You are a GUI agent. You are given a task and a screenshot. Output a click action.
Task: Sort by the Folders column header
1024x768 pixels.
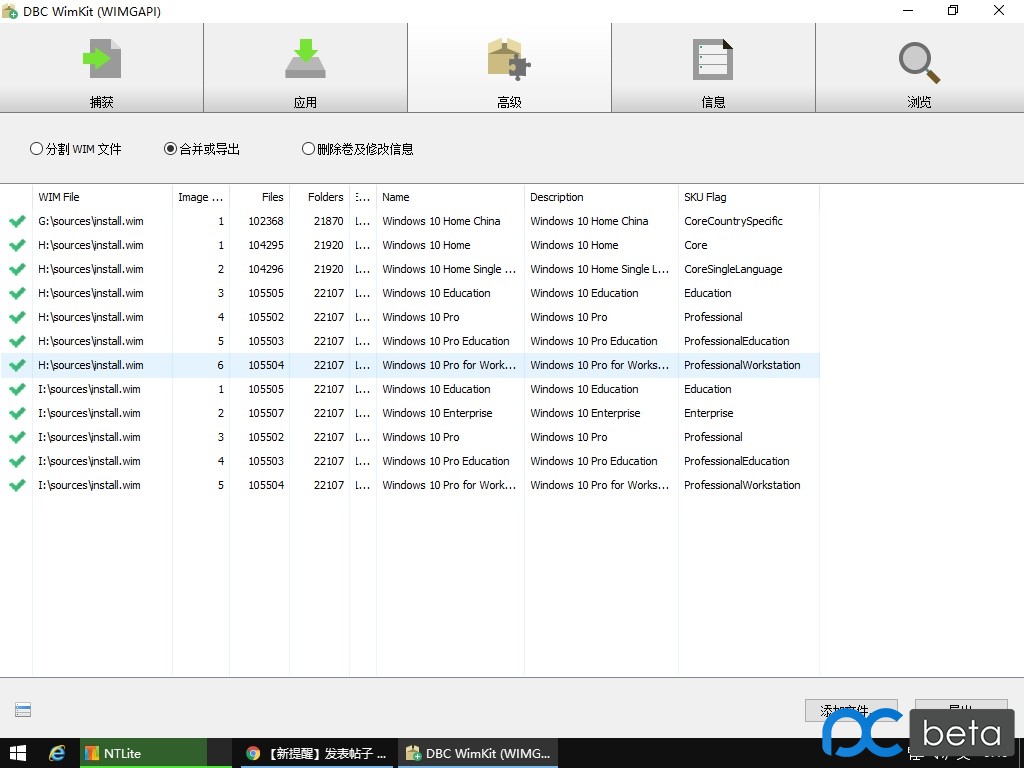(x=319, y=197)
